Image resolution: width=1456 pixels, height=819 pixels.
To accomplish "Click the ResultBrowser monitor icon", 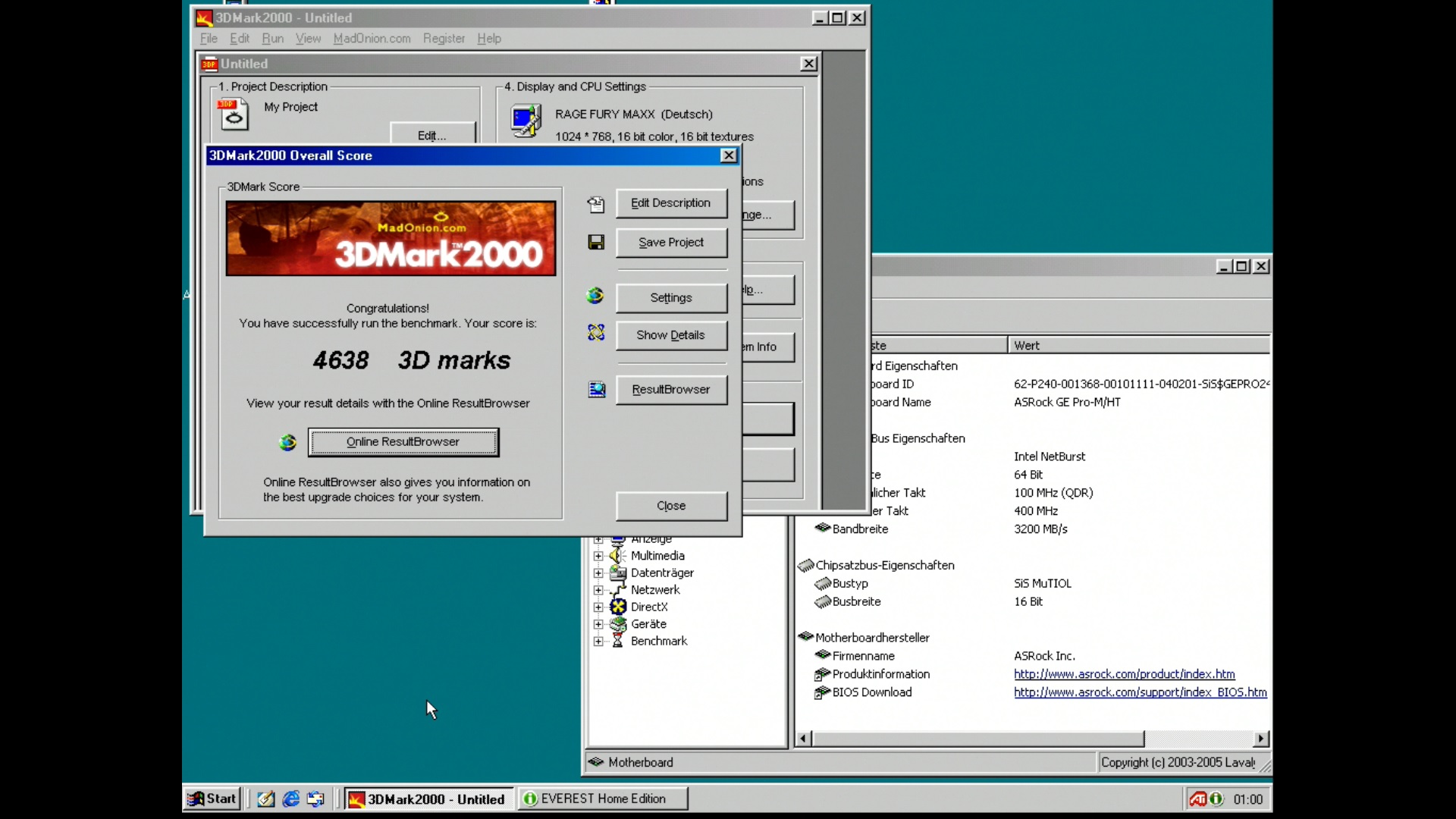I will tap(597, 390).
